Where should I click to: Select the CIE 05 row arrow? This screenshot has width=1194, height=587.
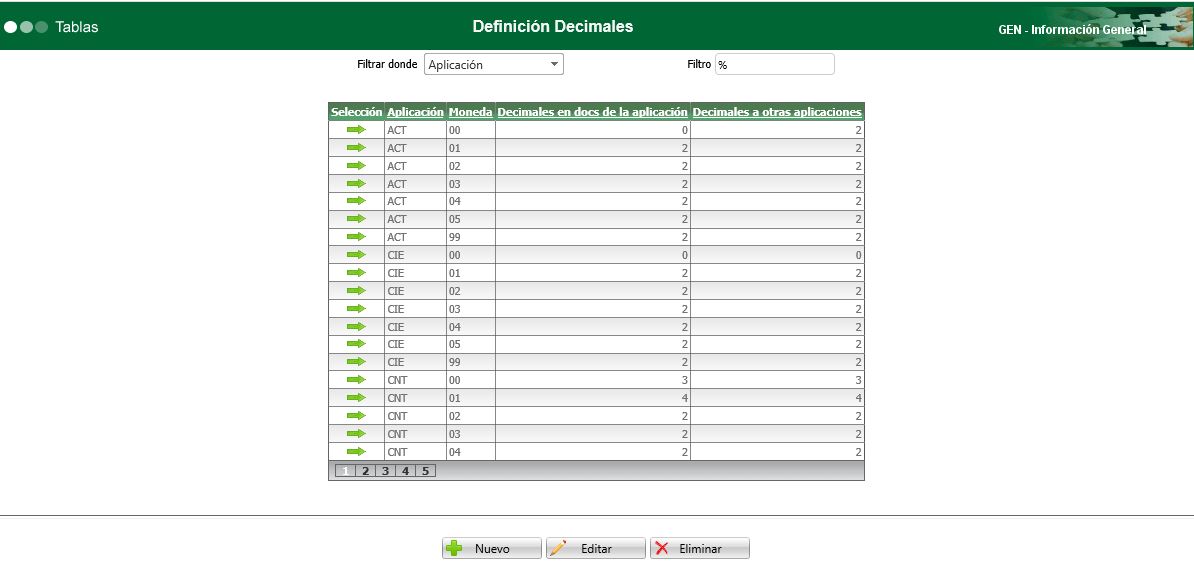(356, 344)
